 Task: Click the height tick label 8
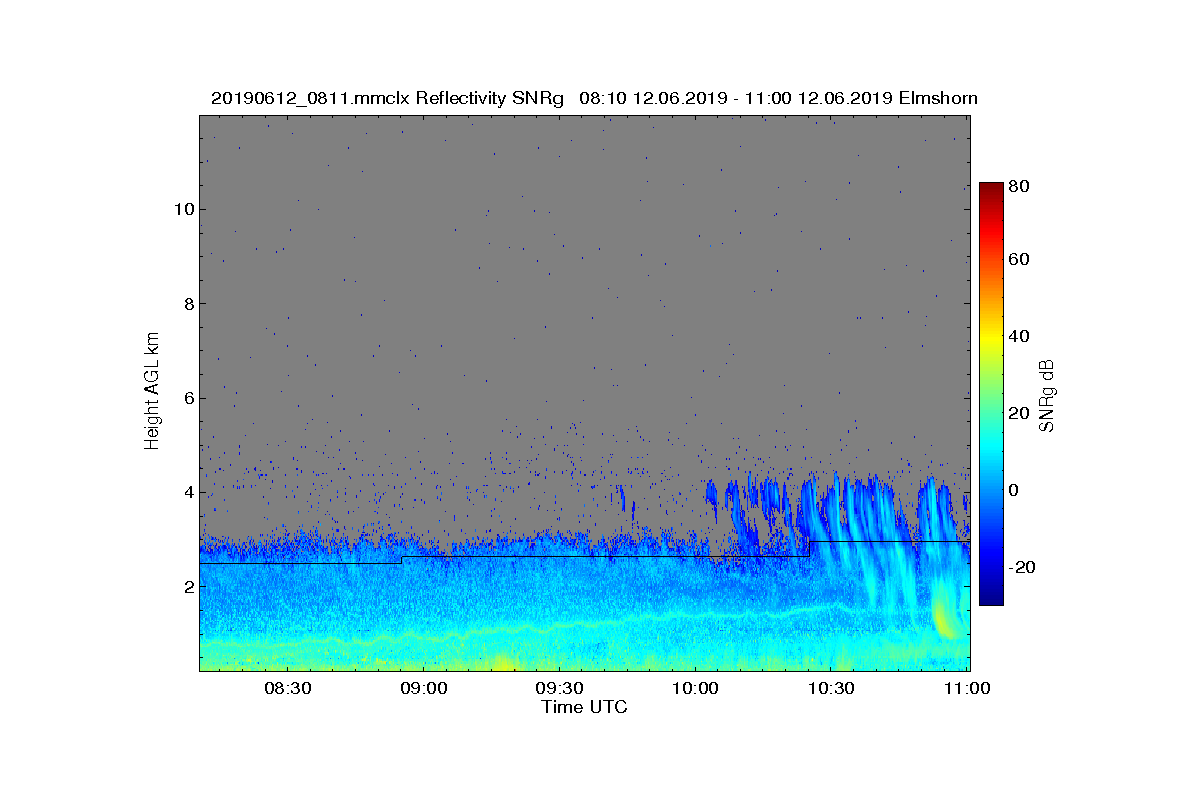coord(187,303)
